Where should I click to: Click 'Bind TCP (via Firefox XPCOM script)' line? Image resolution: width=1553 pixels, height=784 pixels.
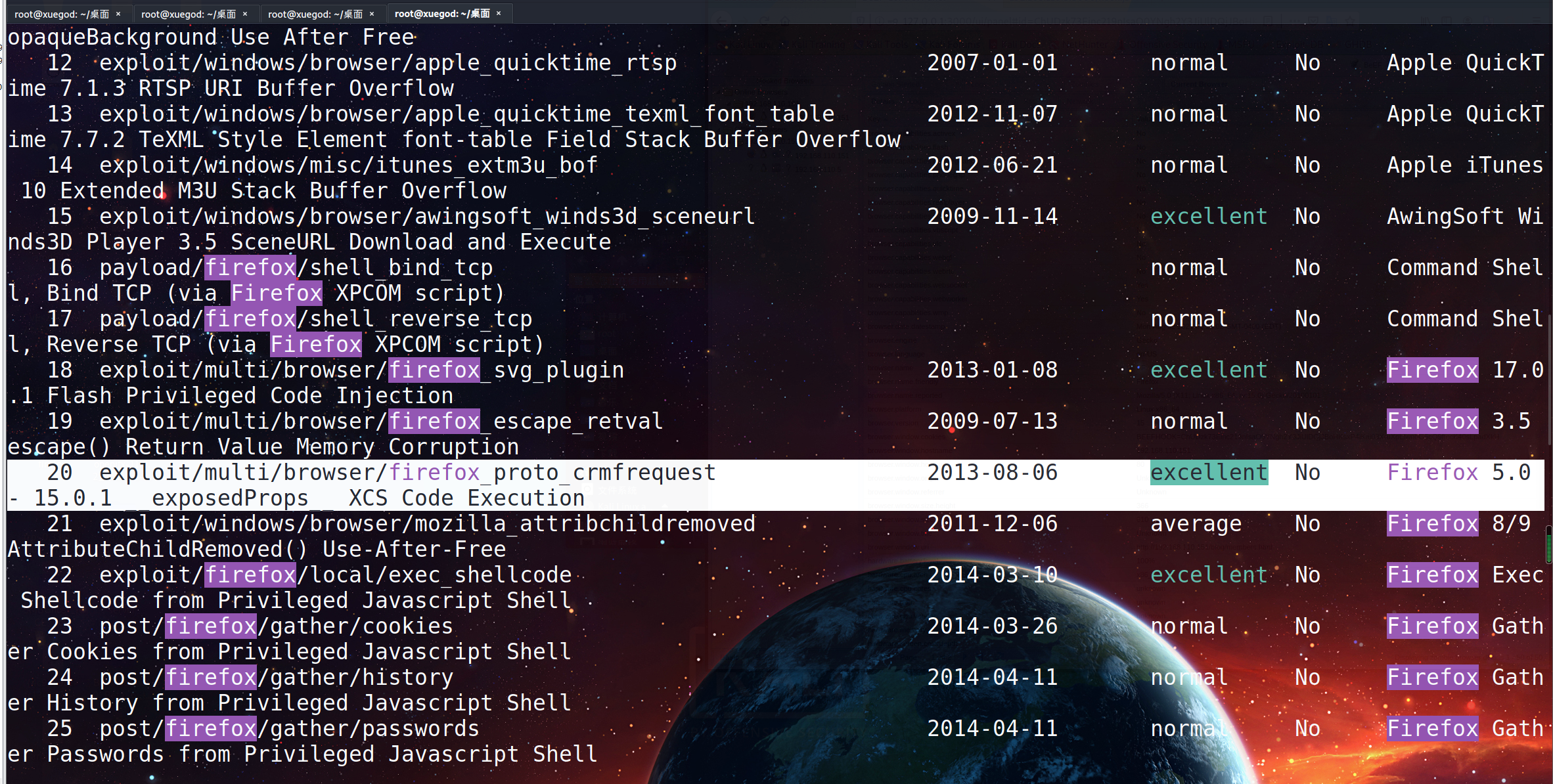[x=257, y=294]
